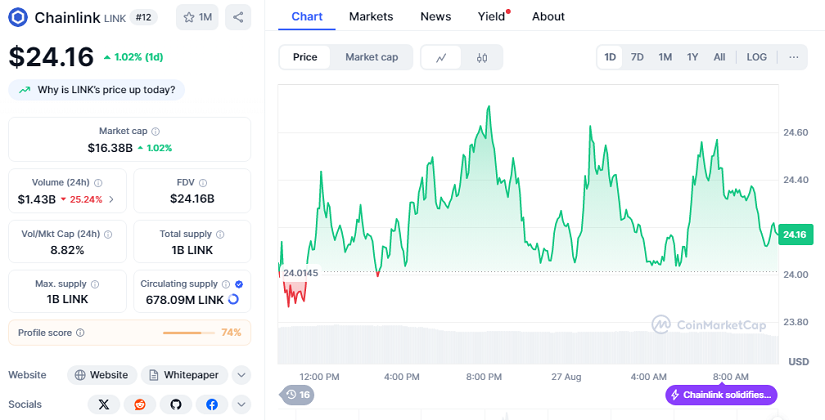Open Chainlink's X (Twitter) social icon
825x420 pixels.
(104, 404)
